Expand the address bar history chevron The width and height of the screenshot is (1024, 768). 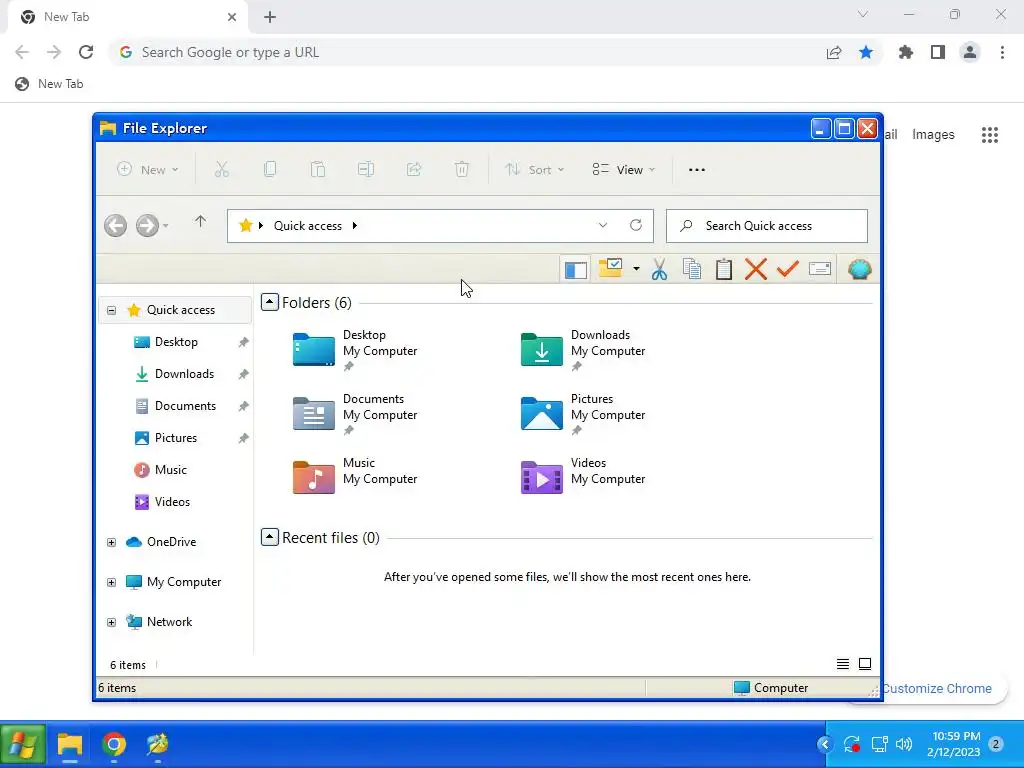[603, 225]
